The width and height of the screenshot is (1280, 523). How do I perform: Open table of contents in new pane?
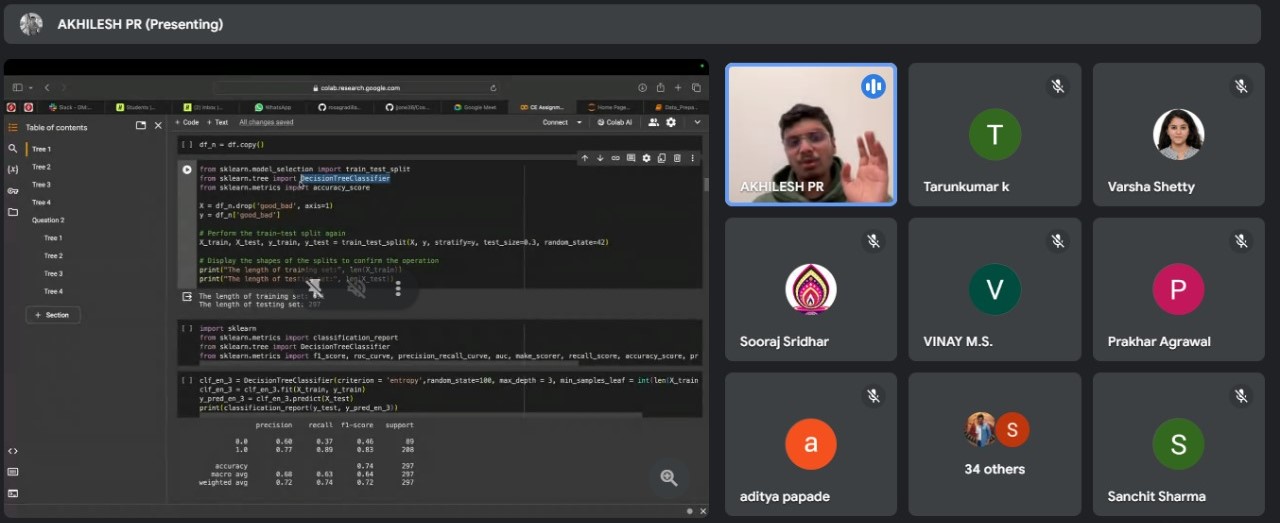pyautogui.click(x=141, y=126)
